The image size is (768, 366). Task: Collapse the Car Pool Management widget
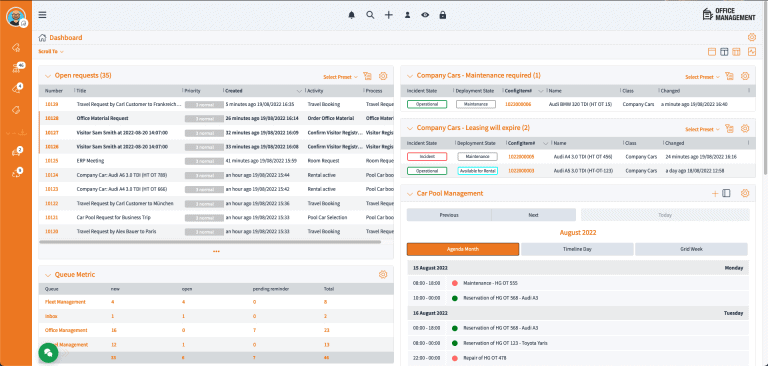[x=410, y=194]
